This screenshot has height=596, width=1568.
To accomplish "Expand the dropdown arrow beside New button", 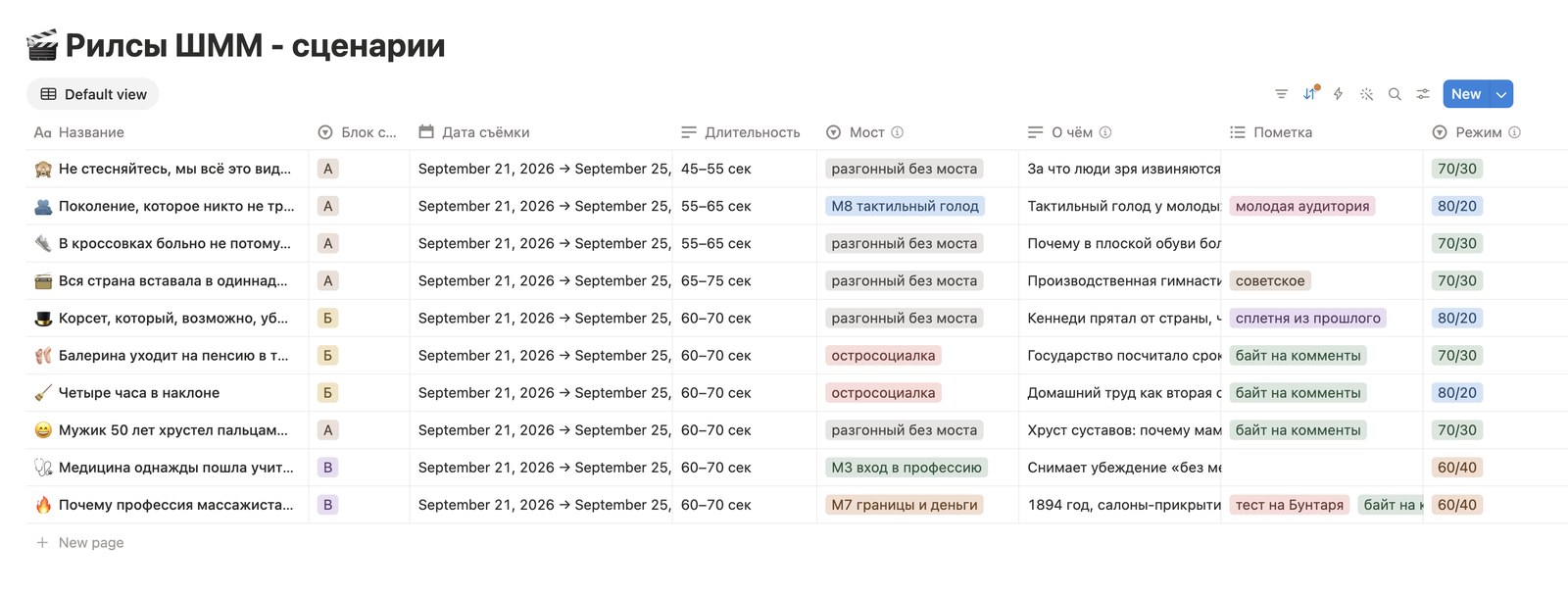I will (1501, 94).
